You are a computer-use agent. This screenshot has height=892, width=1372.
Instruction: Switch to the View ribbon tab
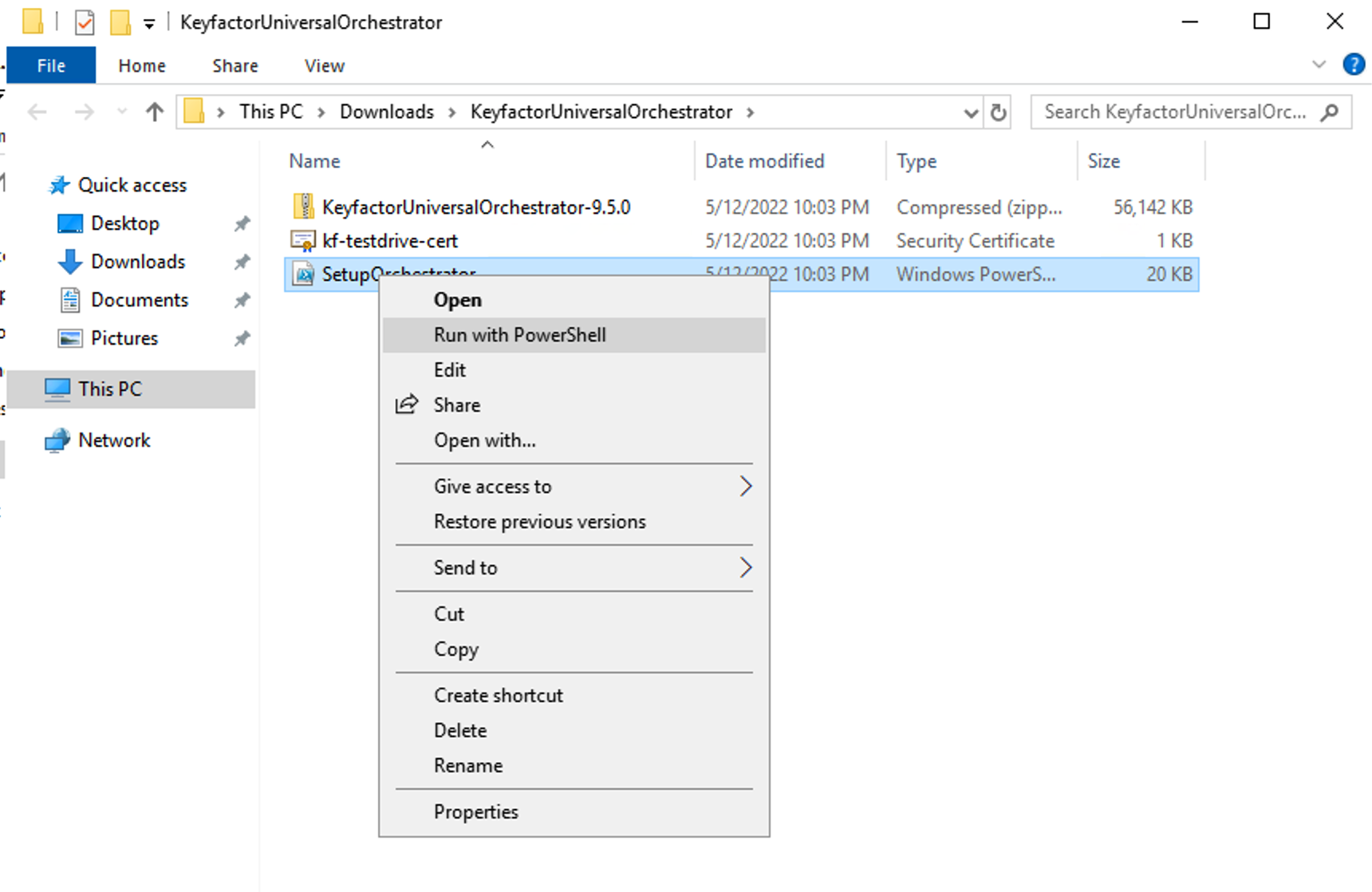pos(324,65)
